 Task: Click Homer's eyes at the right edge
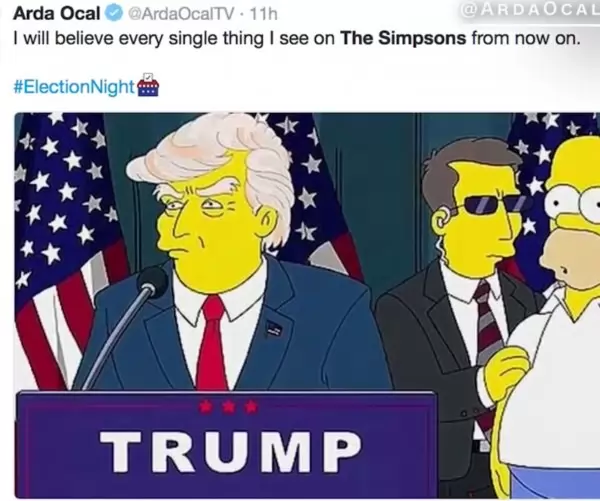tap(573, 203)
